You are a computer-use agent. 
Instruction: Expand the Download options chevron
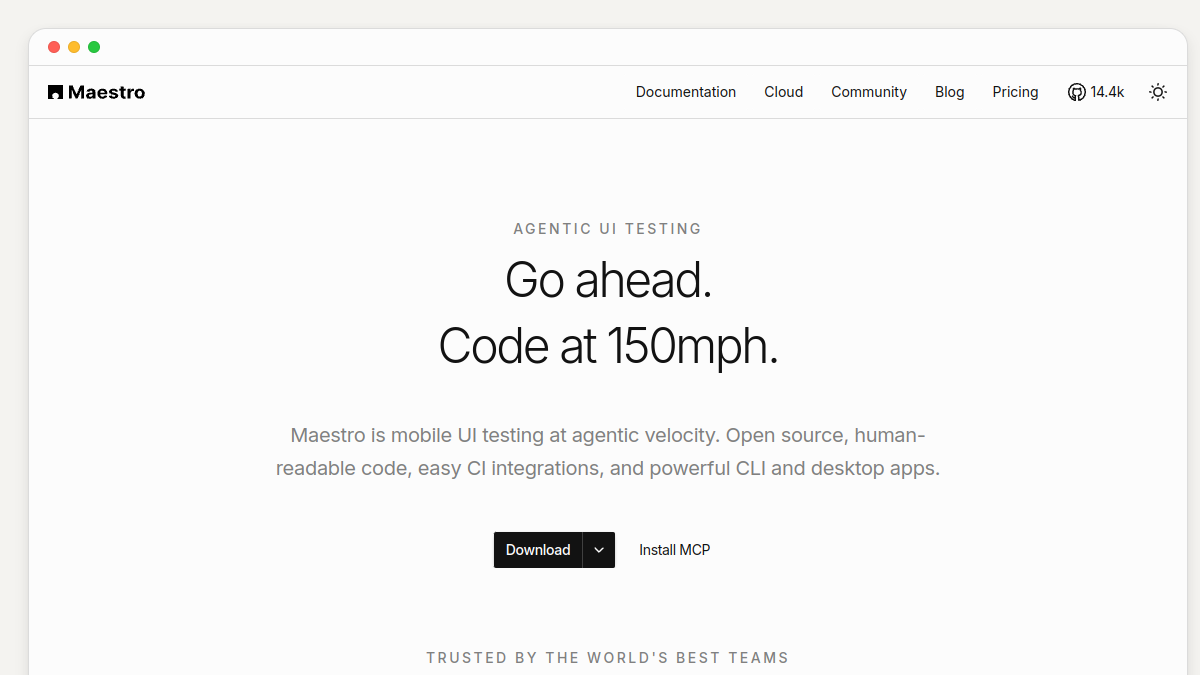point(599,550)
